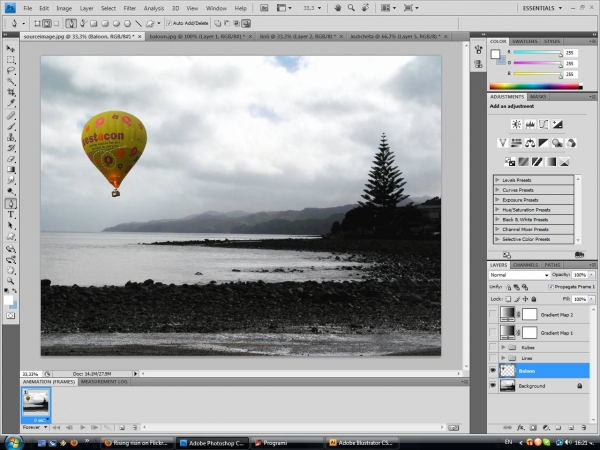
Task: Add a Vibrance adjustment layer
Action: (x=502, y=143)
